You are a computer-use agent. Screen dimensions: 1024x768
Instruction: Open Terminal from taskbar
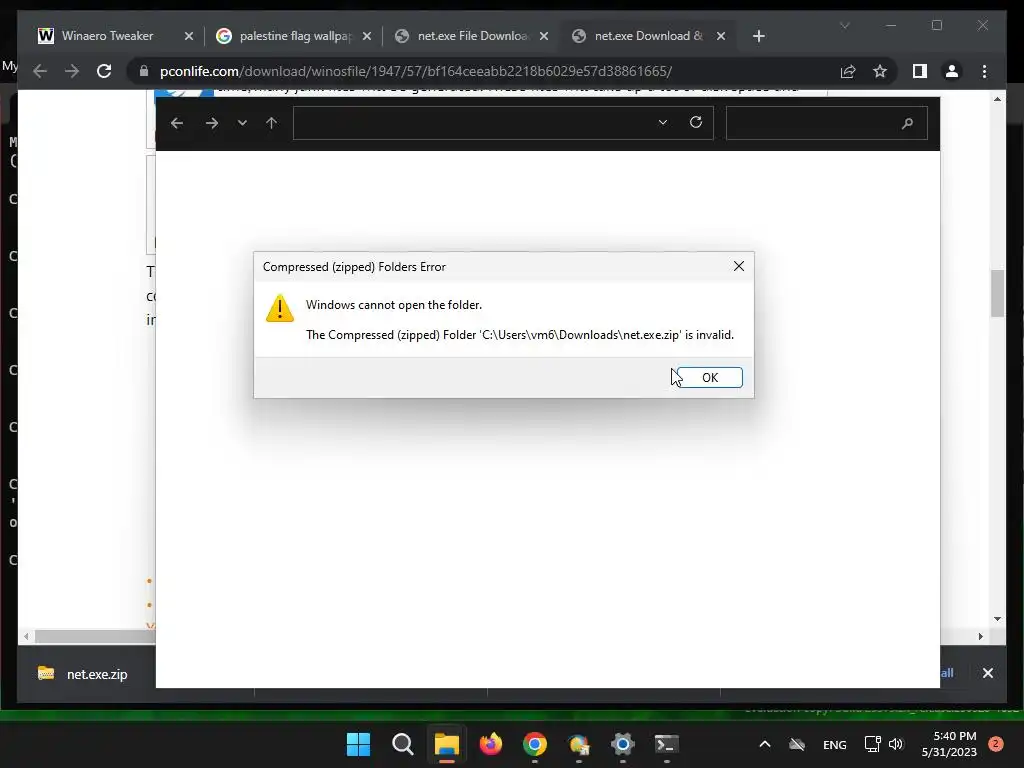tap(666, 744)
